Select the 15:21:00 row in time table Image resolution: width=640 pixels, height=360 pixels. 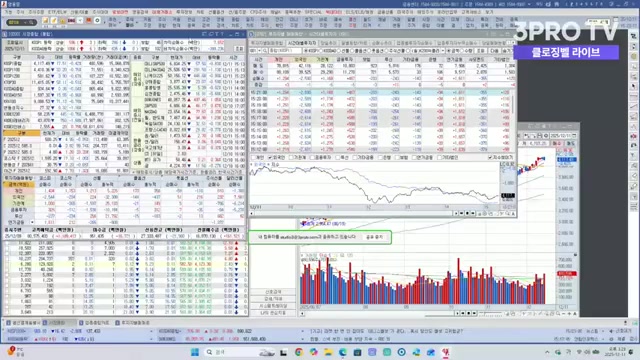(381, 93)
